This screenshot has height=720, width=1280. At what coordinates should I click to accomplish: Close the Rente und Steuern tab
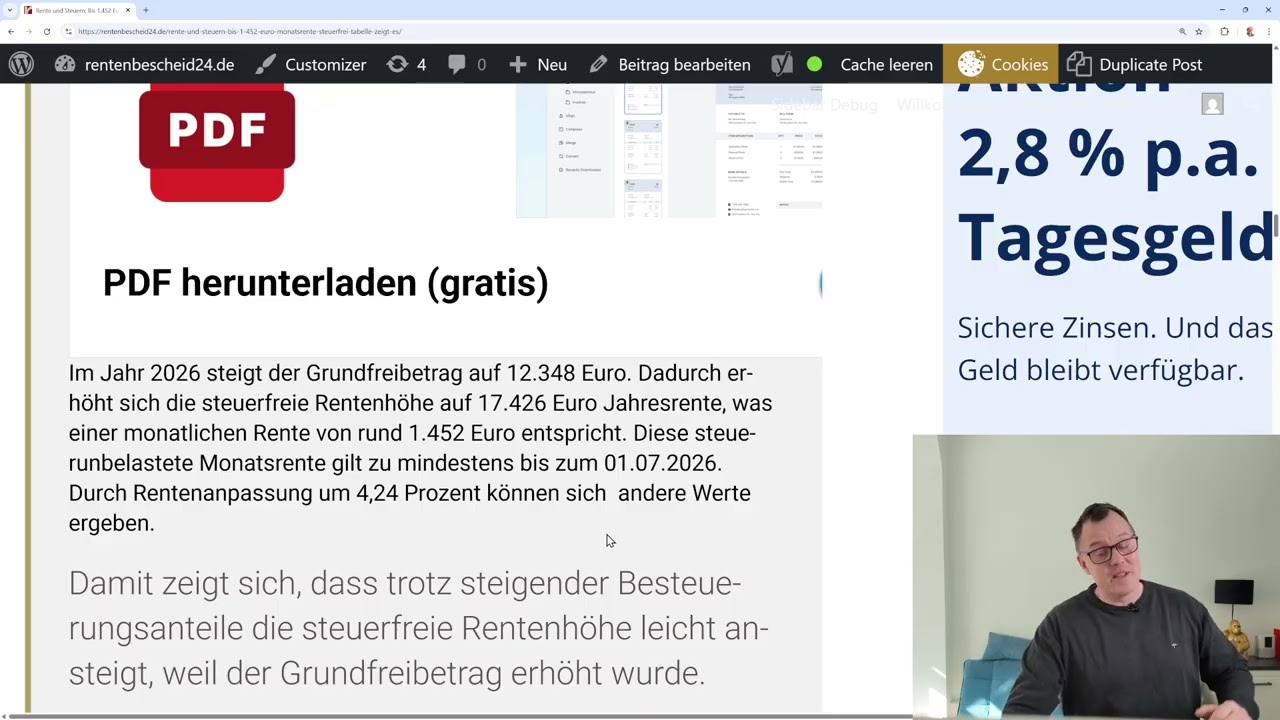pyautogui.click(x=128, y=10)
